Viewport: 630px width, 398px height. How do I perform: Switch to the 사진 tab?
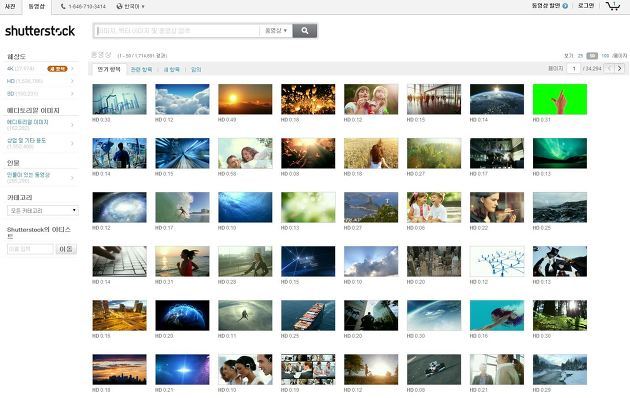click(10, 6)
